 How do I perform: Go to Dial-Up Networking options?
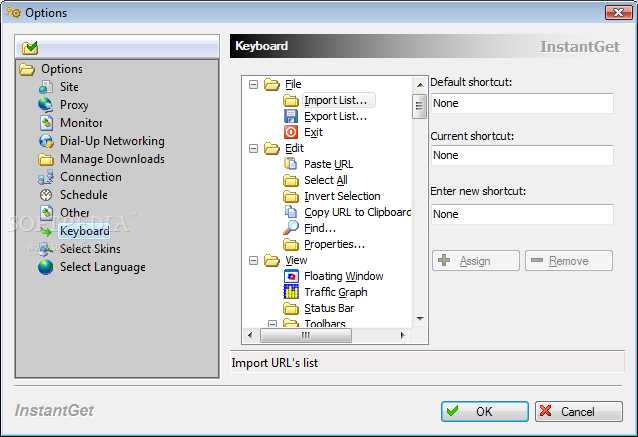coord(112,141)
